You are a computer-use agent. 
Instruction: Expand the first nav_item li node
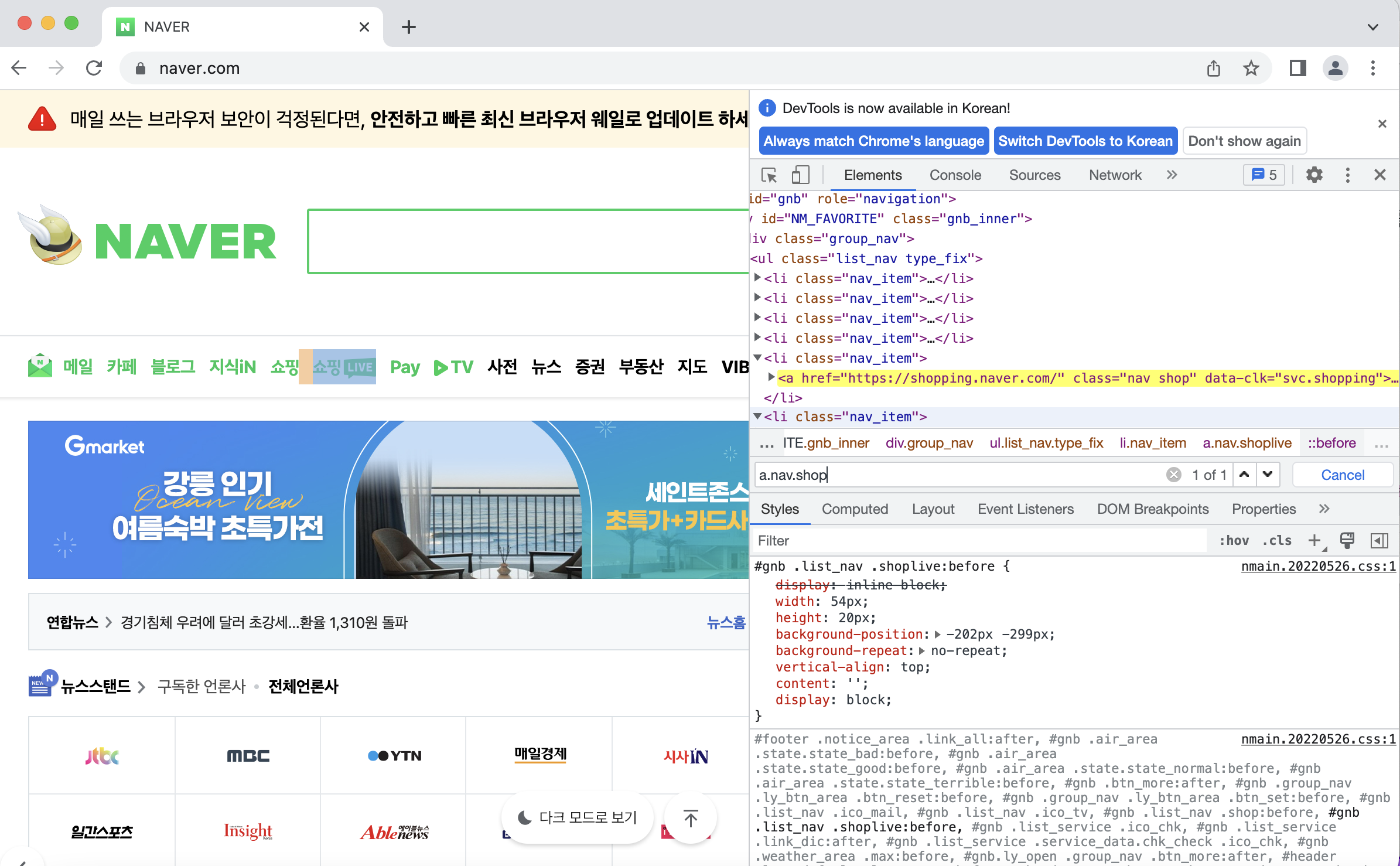point(757,278)
